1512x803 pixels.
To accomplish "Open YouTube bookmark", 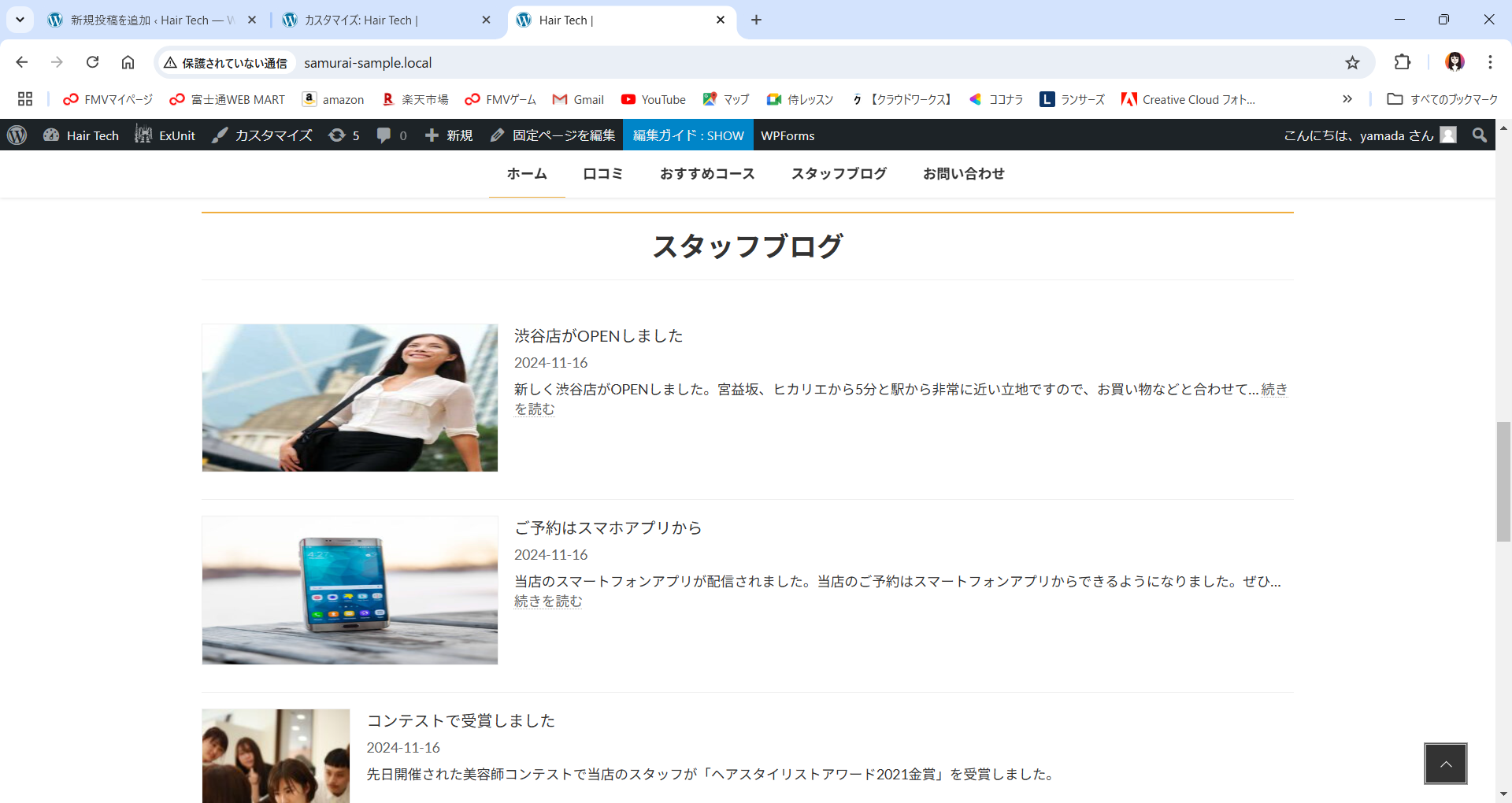I will coord(654,99).
